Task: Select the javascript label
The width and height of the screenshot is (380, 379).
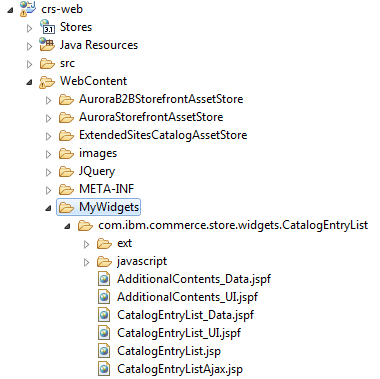Action: pos(142,262)
